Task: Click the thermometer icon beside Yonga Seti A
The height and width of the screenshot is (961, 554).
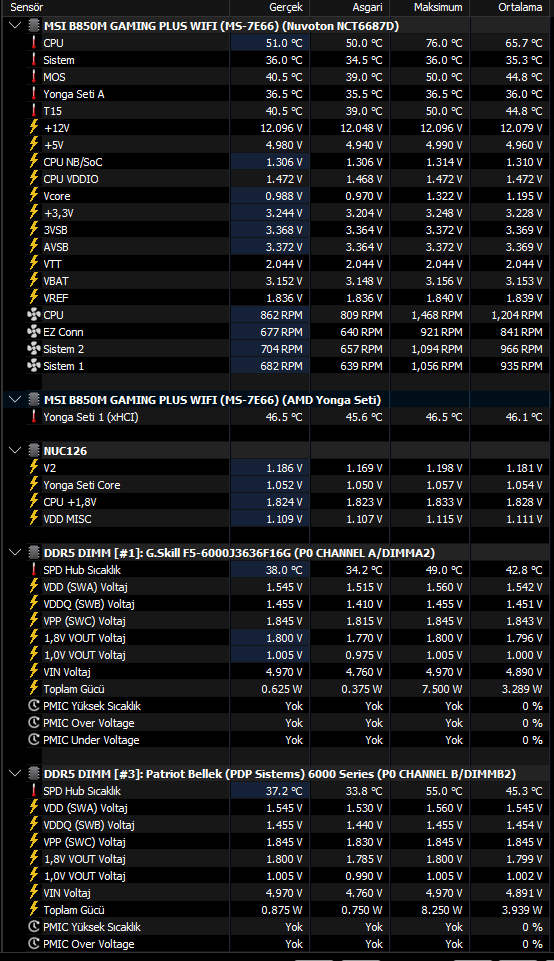Action: (34, 94)
